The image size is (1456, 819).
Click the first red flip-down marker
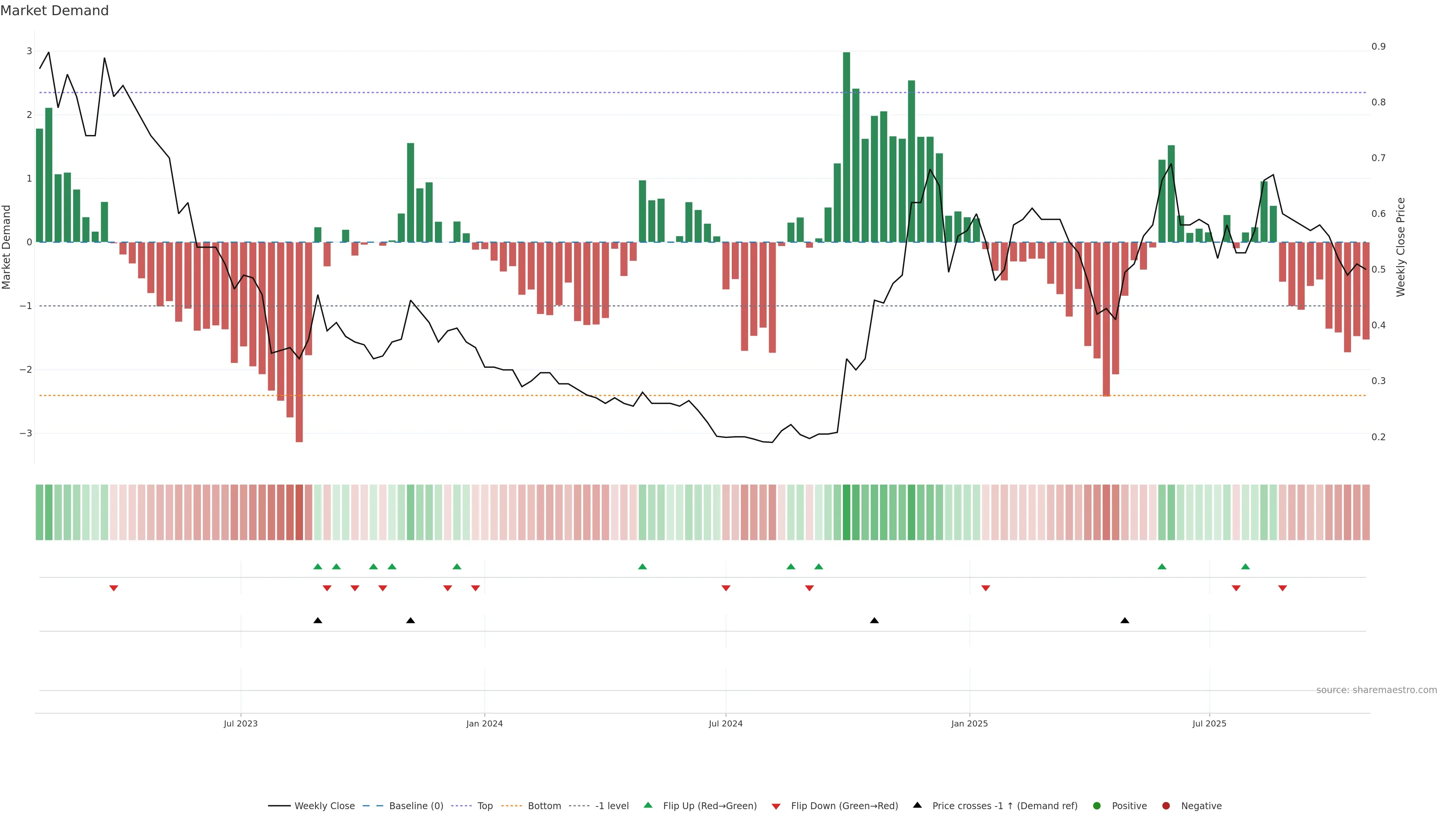coord(114,588)
